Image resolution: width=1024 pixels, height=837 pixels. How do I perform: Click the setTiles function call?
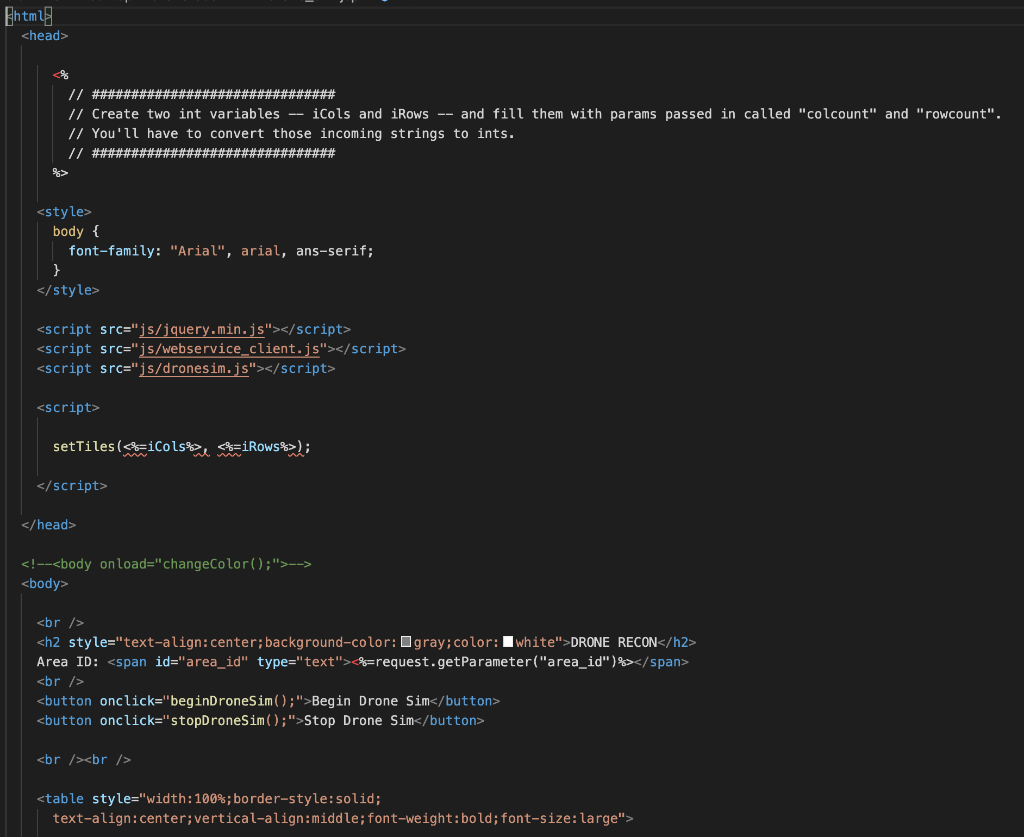click(84, 447)
